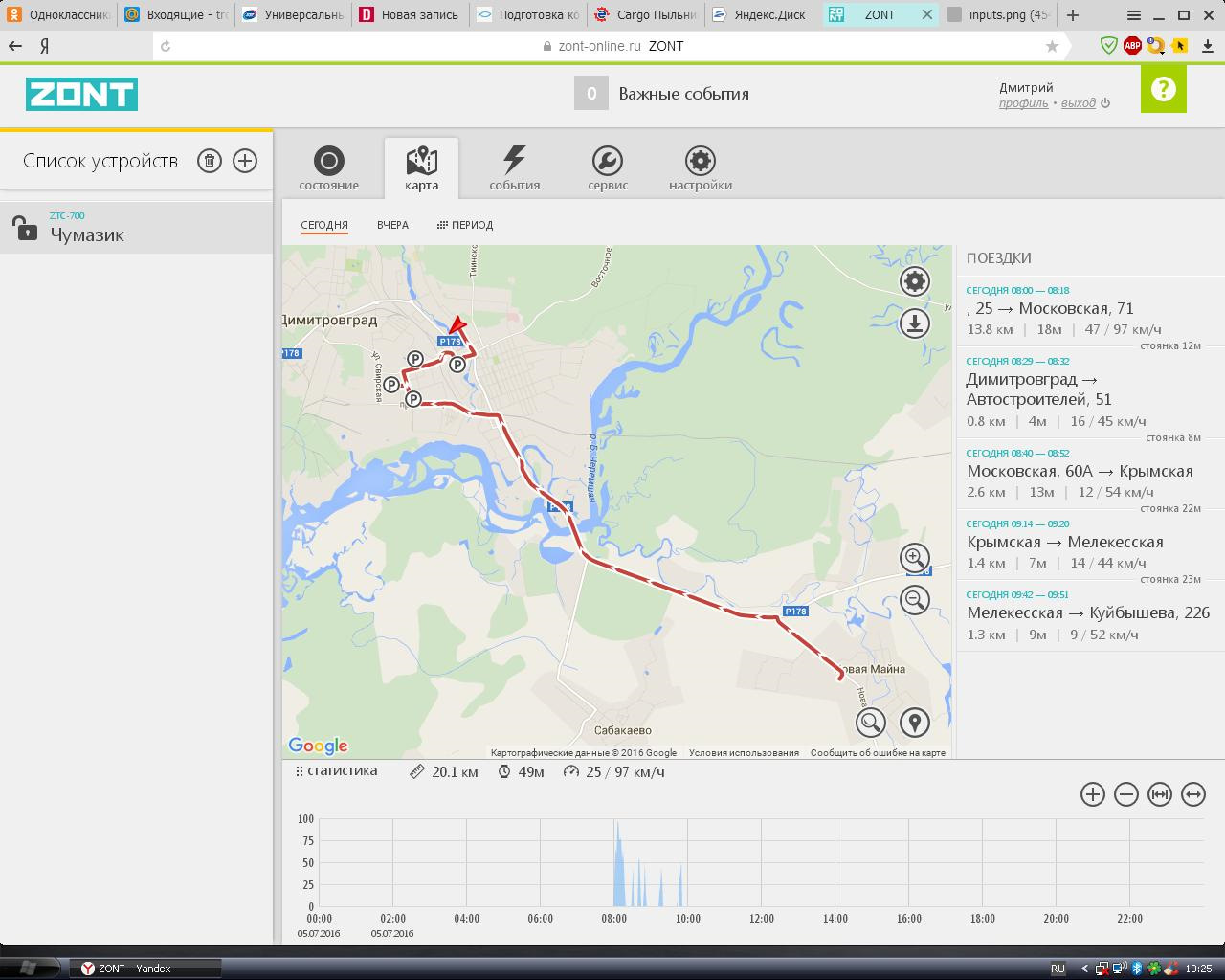
Task: Click the map location pin icon
Action: pyautogui.click(x=915, y=723)
